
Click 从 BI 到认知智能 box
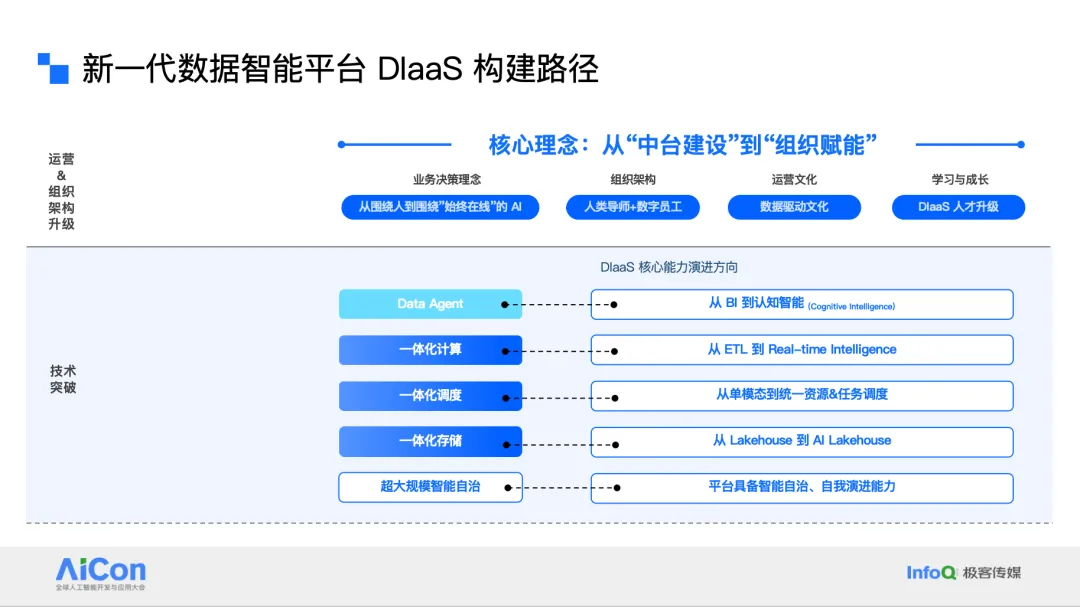[802, 304]
